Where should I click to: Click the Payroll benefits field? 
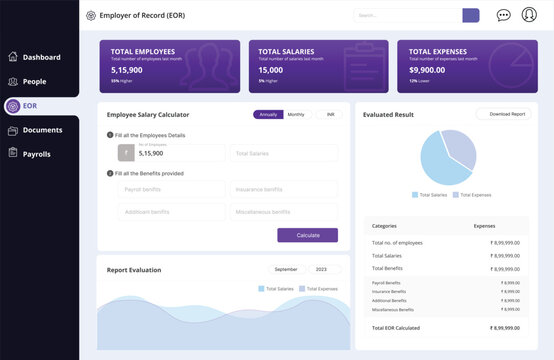point(171,189)
